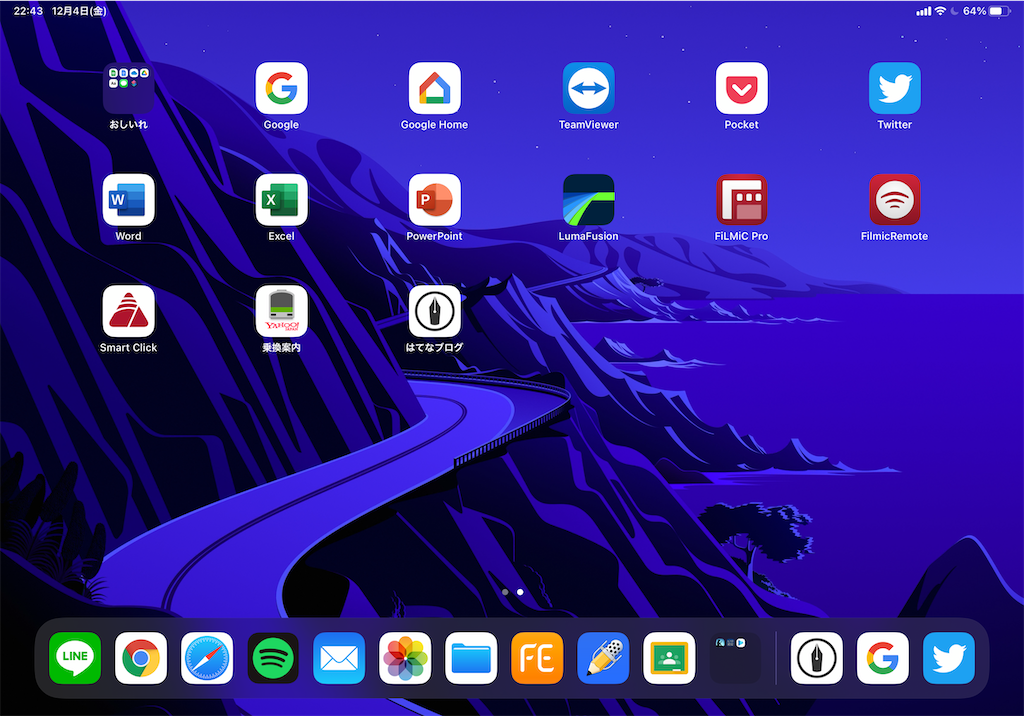The width and height of the screenshot is (1024, 716).
Task: Open Photos app in dock
Action: click(405, 658)
